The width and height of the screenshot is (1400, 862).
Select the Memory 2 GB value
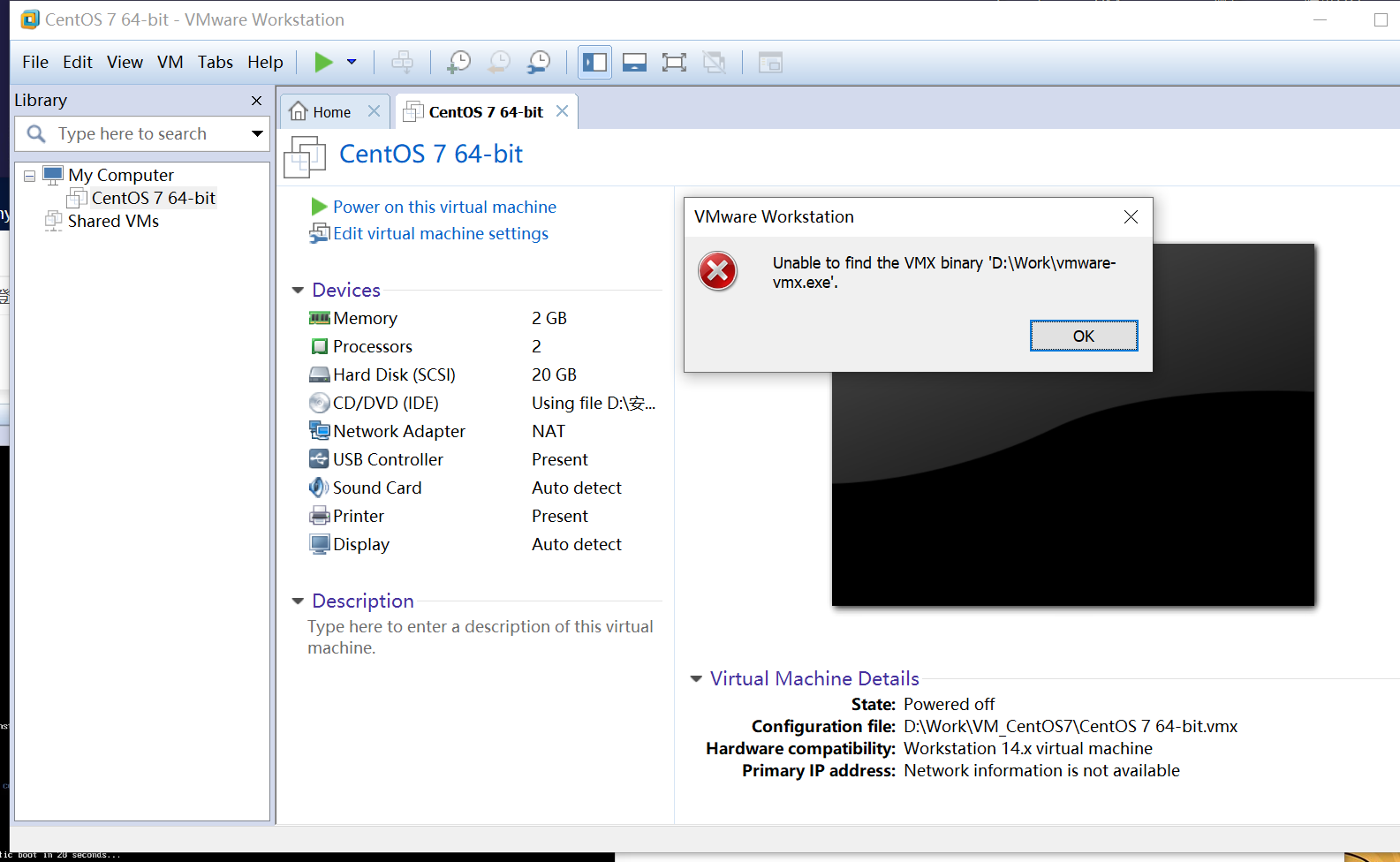tap(549, 318)
